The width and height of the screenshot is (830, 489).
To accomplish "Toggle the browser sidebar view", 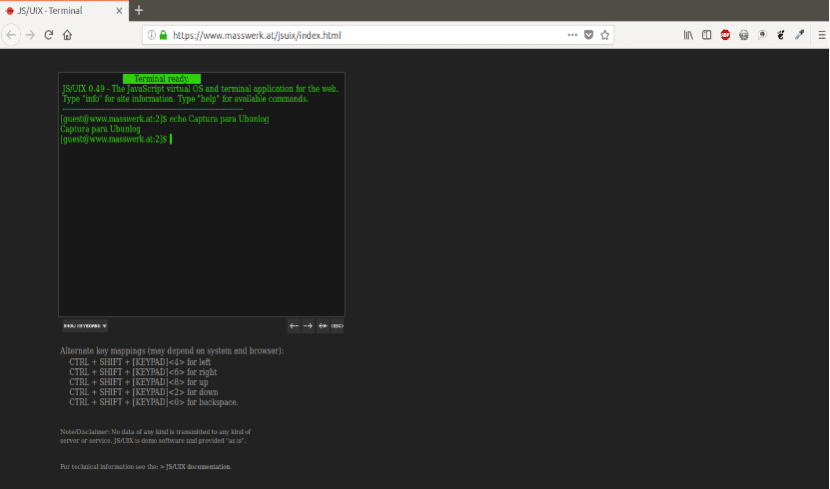I will point(707,35).
